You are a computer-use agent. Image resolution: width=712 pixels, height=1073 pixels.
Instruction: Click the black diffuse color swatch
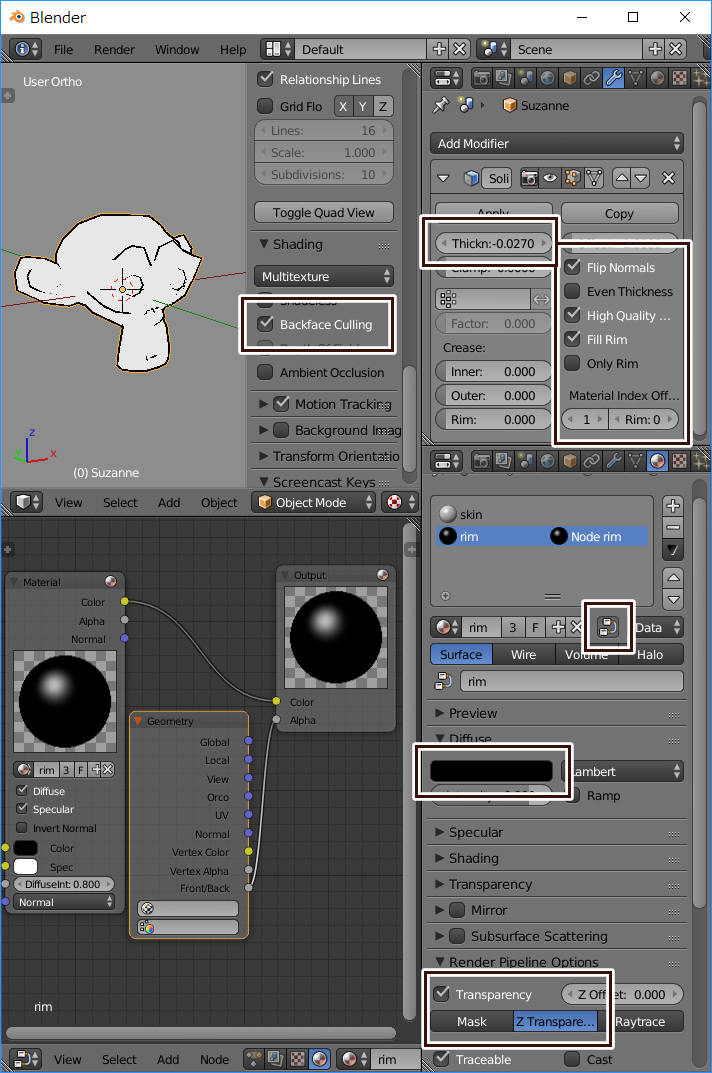pos(491,771)
